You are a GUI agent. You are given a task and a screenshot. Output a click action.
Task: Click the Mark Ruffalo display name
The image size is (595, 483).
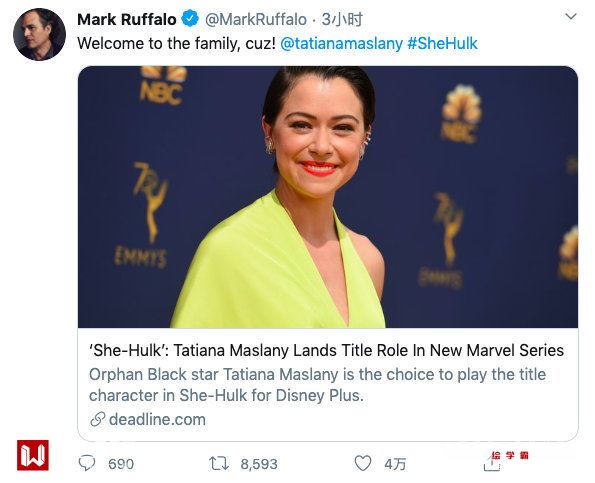coord(127,19)
